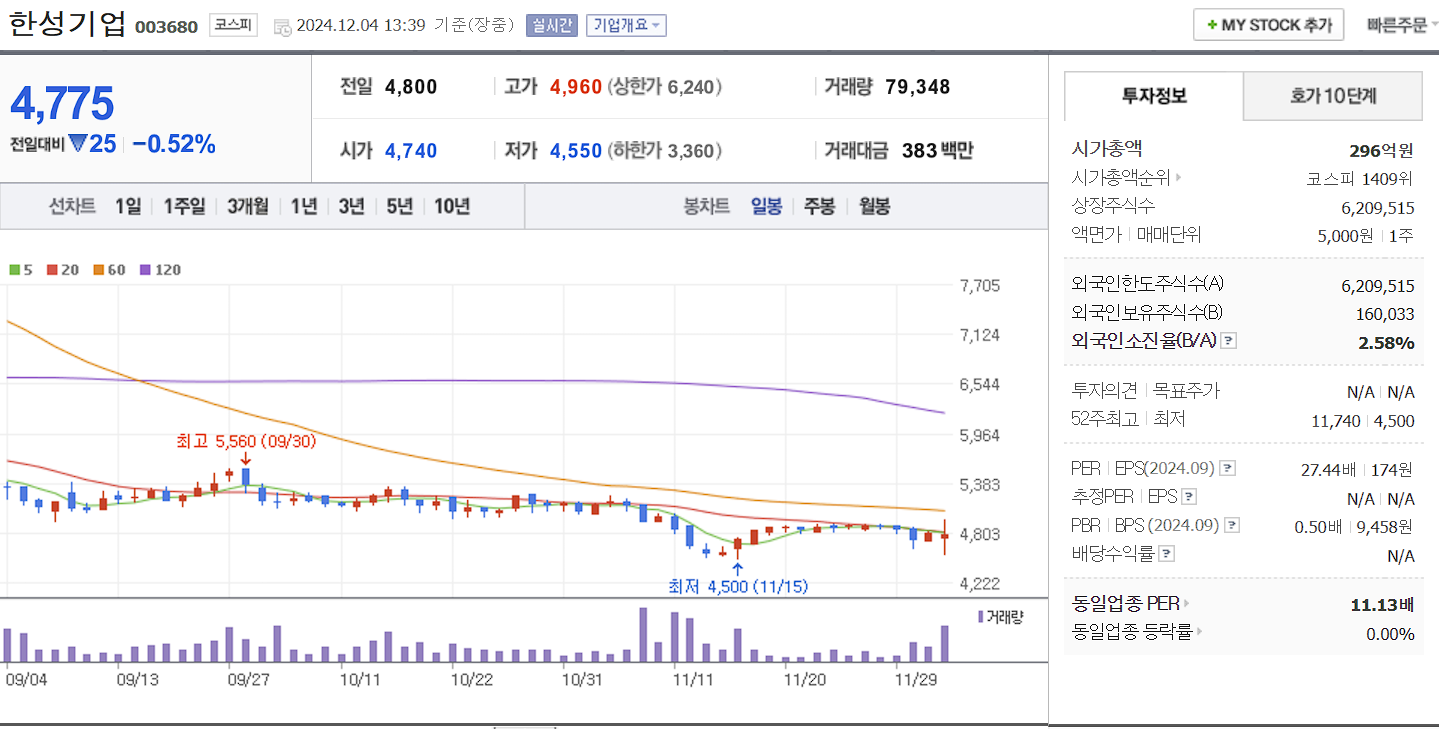This screenshot has width=1439, height=729.
Task: Click the clock icon beside the date
Action: coord(281,25)
